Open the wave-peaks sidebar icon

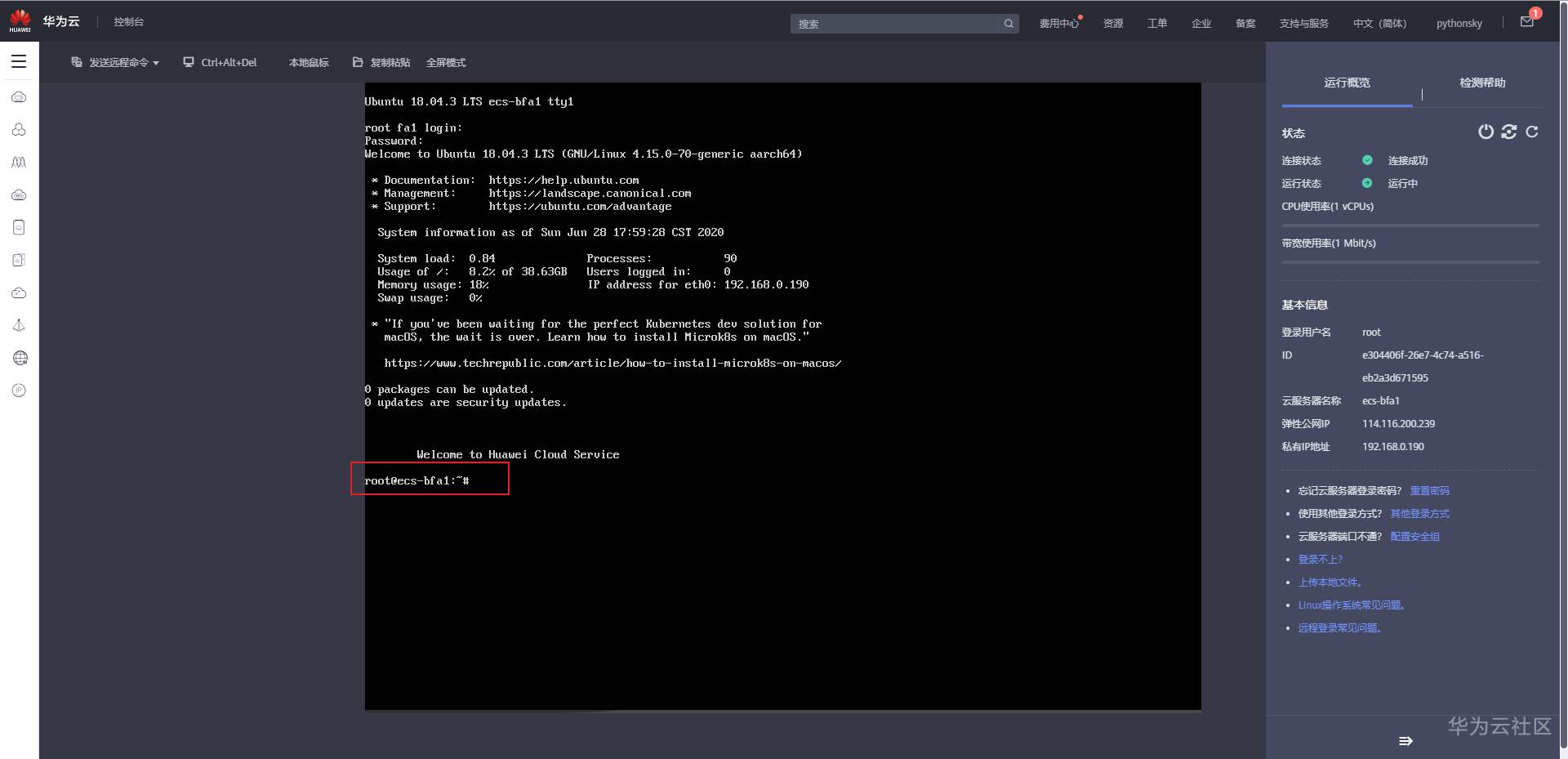[x=19, y=163]
